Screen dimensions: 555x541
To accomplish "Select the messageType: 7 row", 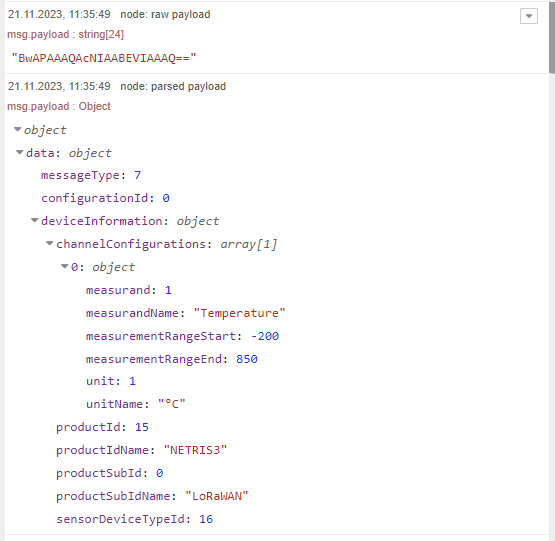I will pyautogui.click(x=91, y=175).
